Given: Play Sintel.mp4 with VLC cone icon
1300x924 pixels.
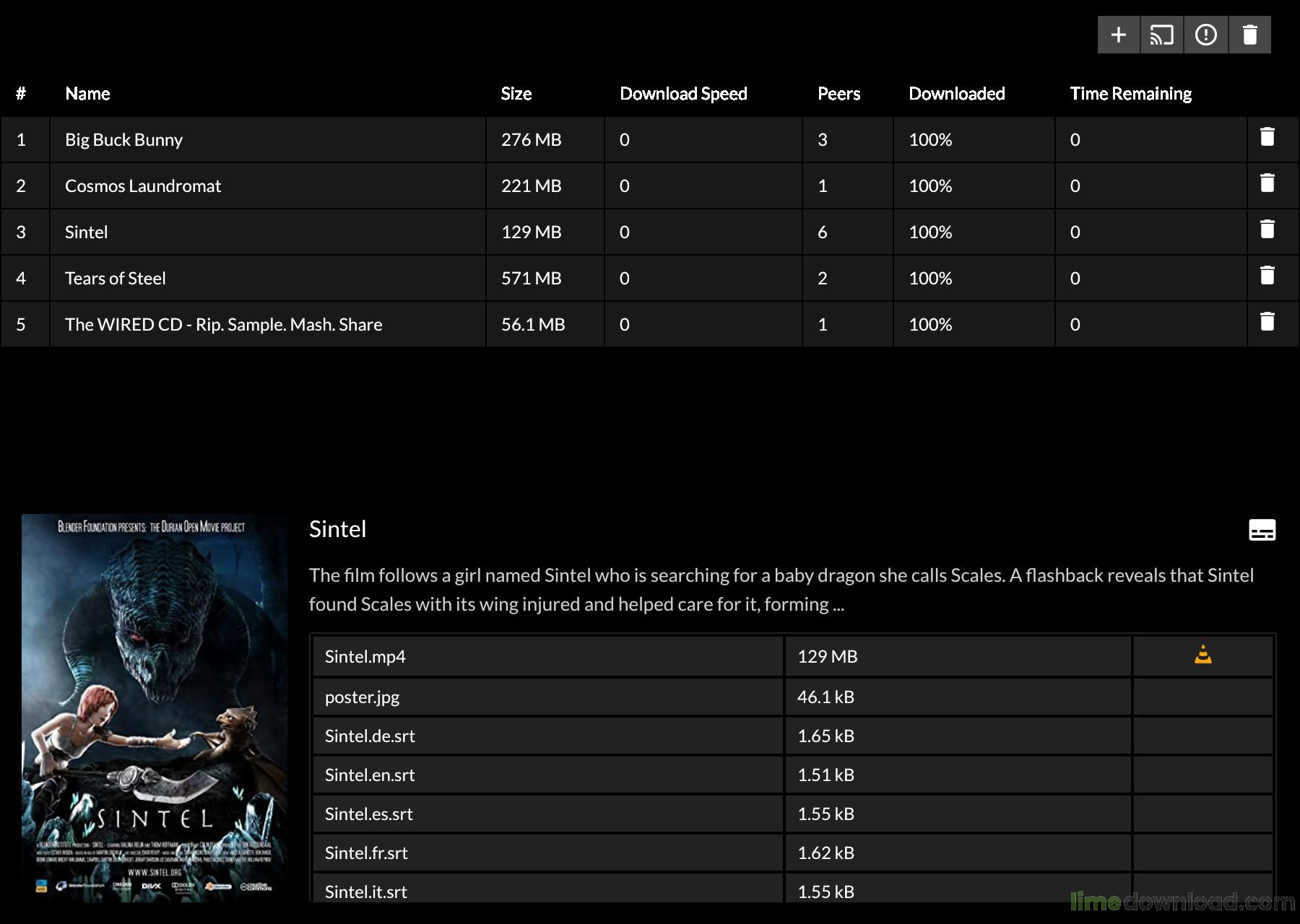Looking at the screenshot, I should tap(1203, 655).
